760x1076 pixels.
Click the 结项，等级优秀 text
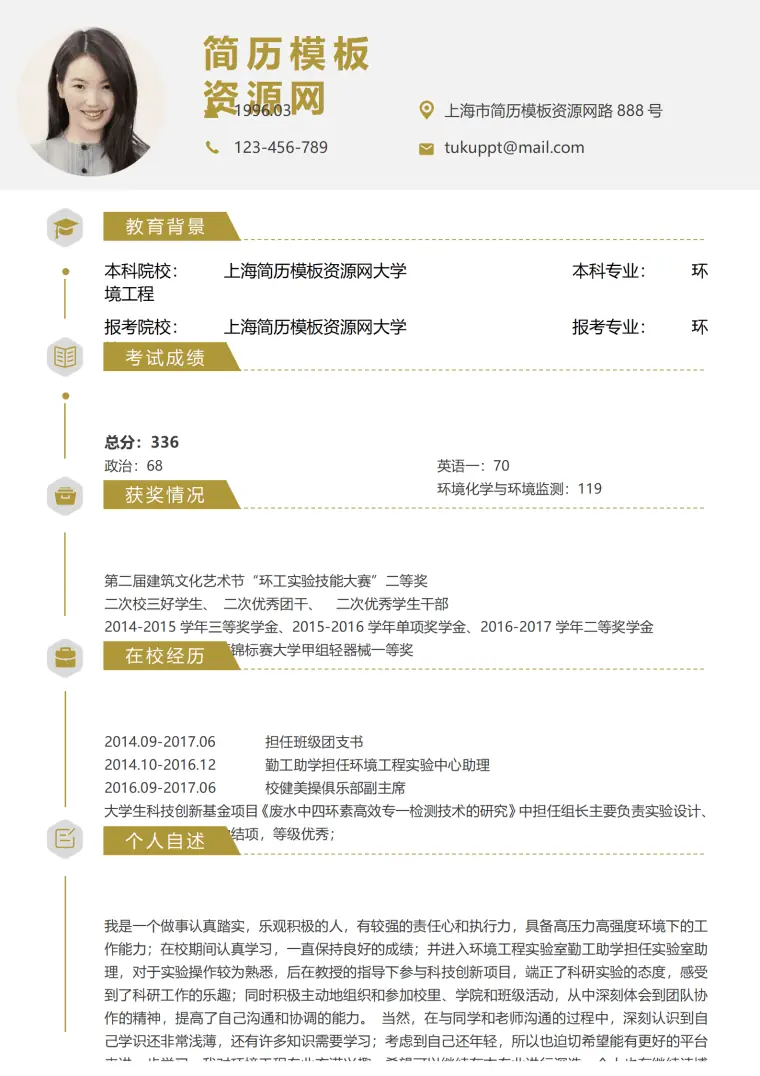point(283,834)
